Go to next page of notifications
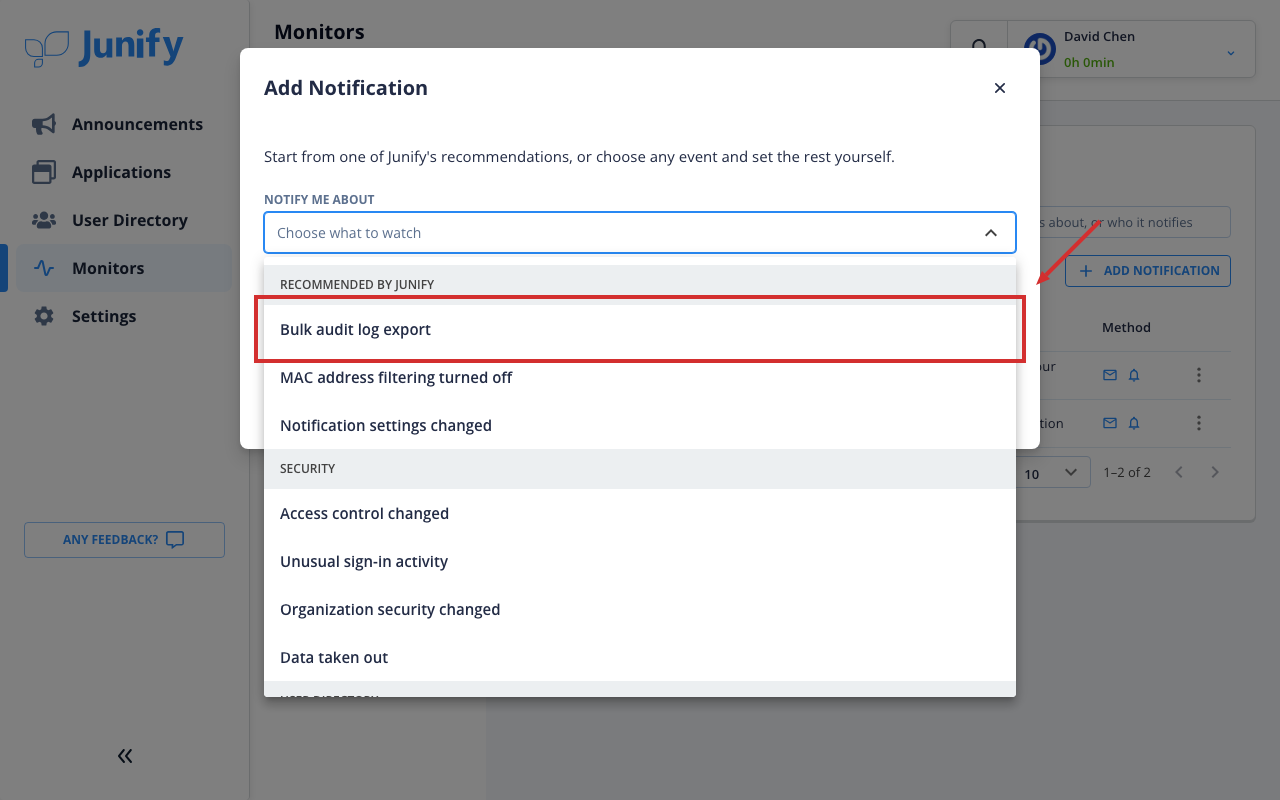Viewport: 1280px width, 800px height. tap(1215, 472)
